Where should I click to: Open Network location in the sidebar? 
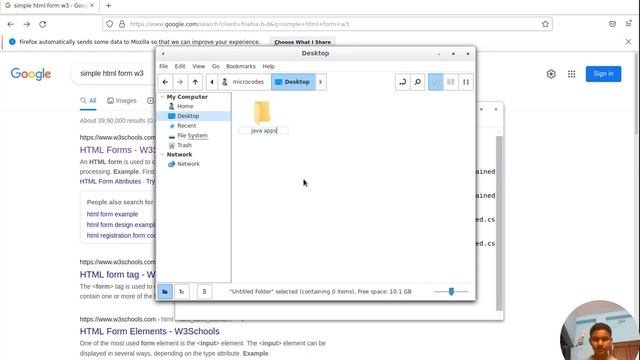pos(188,164)
